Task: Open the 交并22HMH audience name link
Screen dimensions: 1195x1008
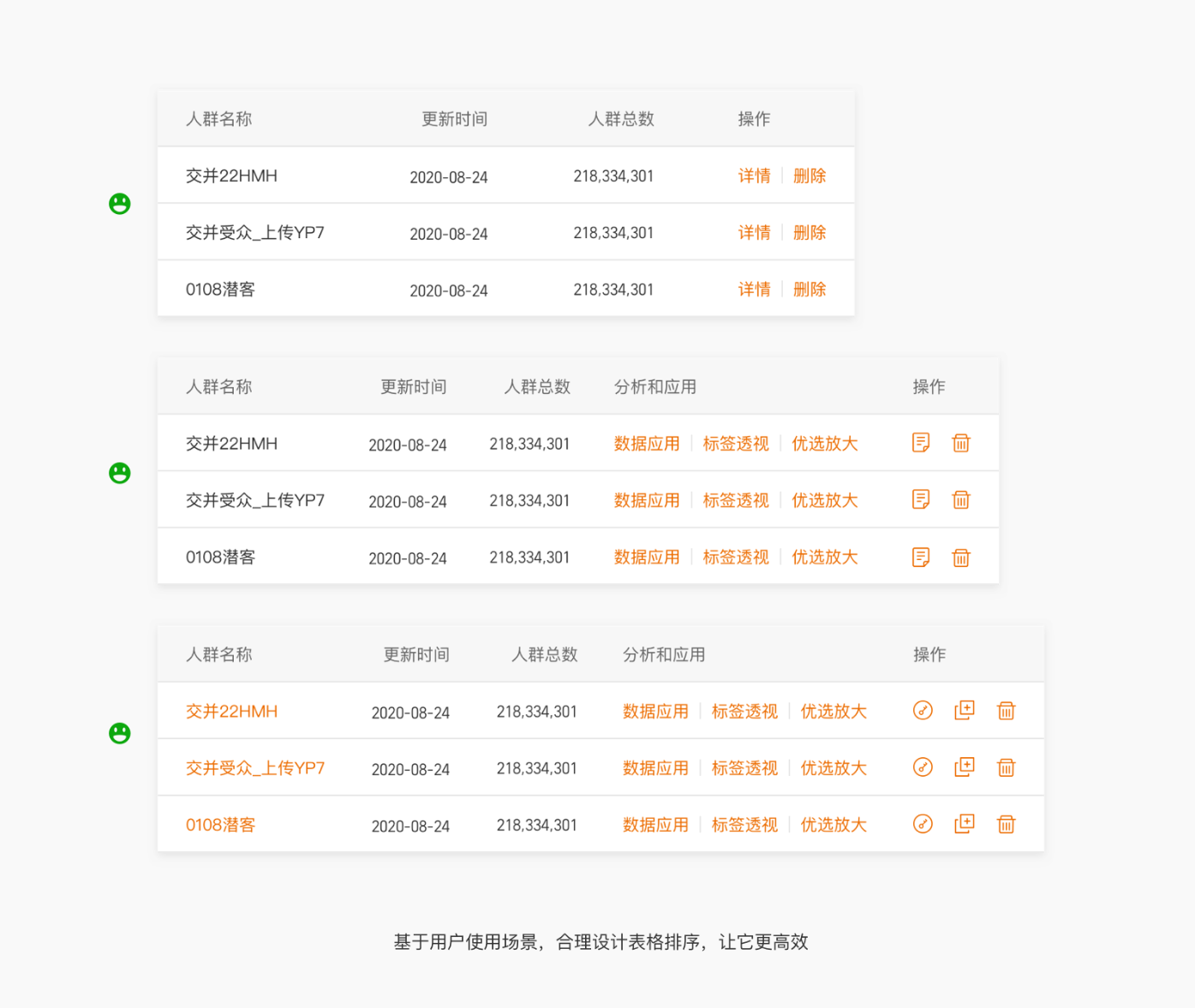Action: (230, 710)
